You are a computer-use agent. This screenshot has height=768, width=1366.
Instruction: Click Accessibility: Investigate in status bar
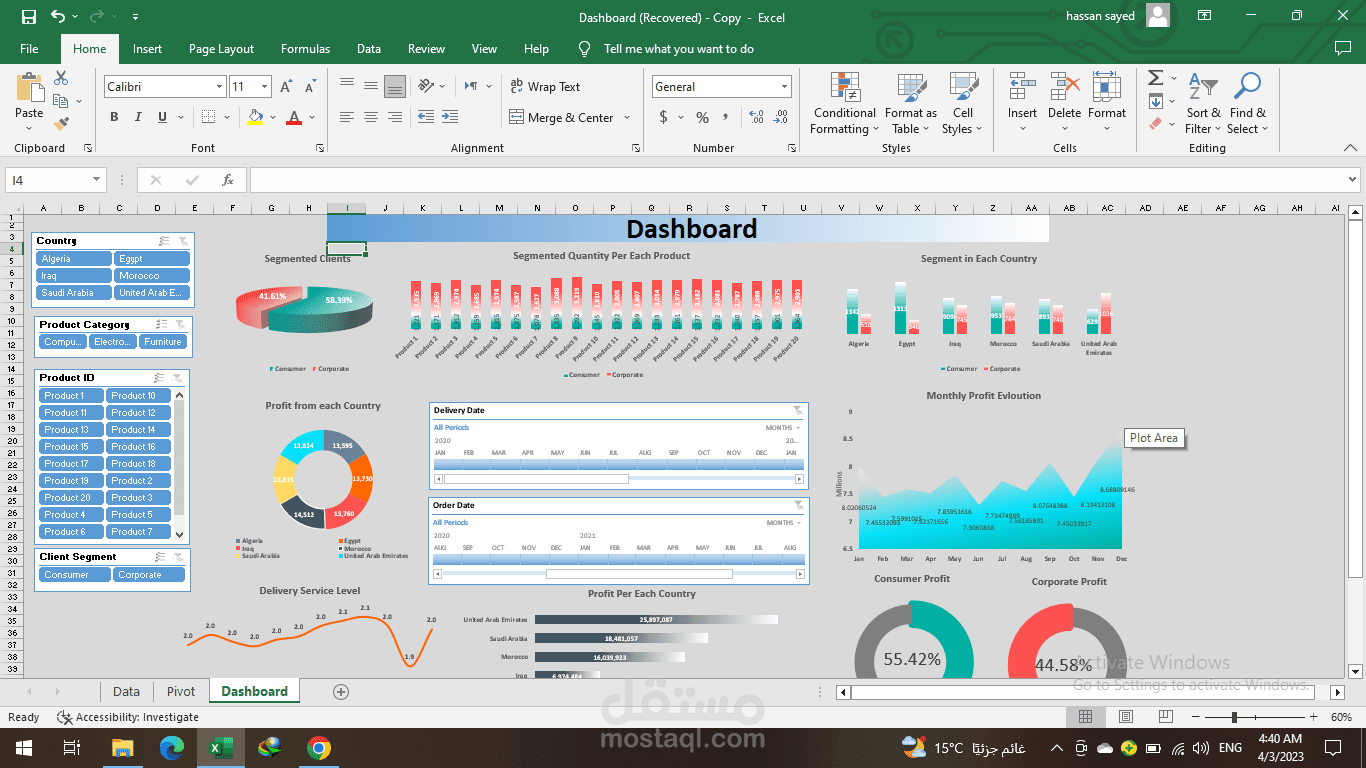tap(128, 717)
